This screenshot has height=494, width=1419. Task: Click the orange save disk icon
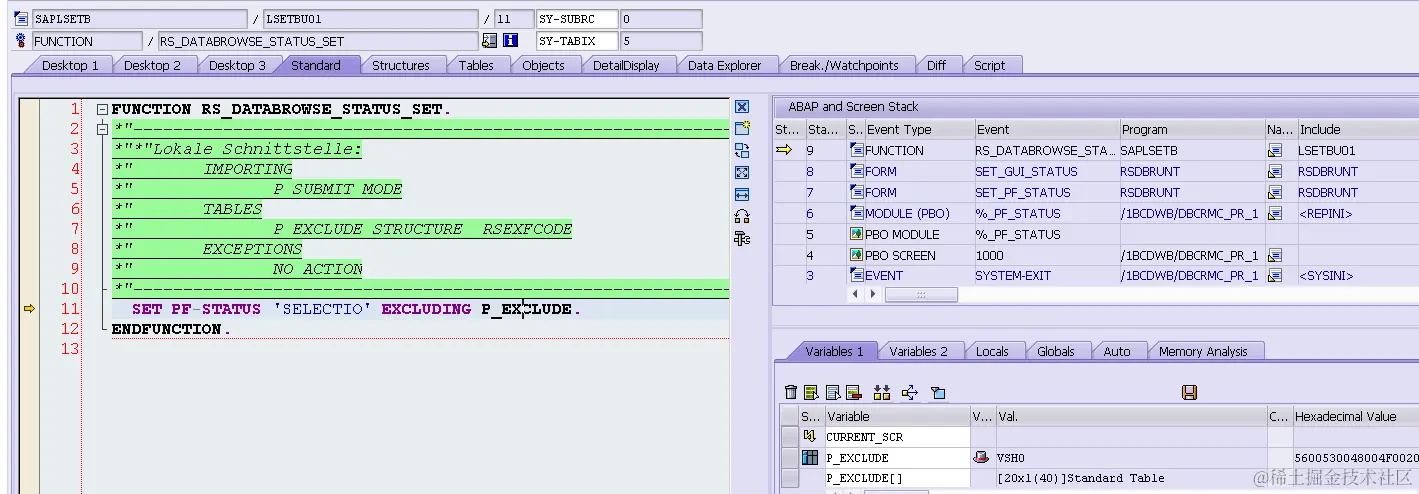[1189, 392]
